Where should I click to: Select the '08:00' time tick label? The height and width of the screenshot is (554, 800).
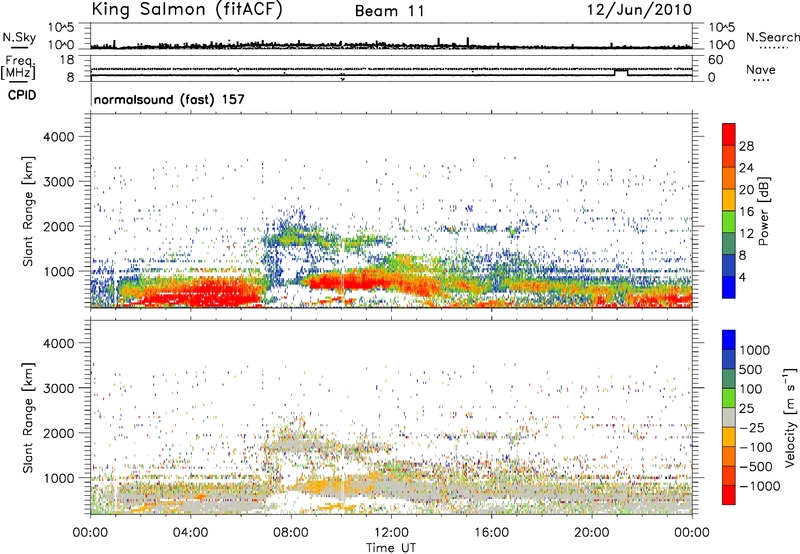291,533
